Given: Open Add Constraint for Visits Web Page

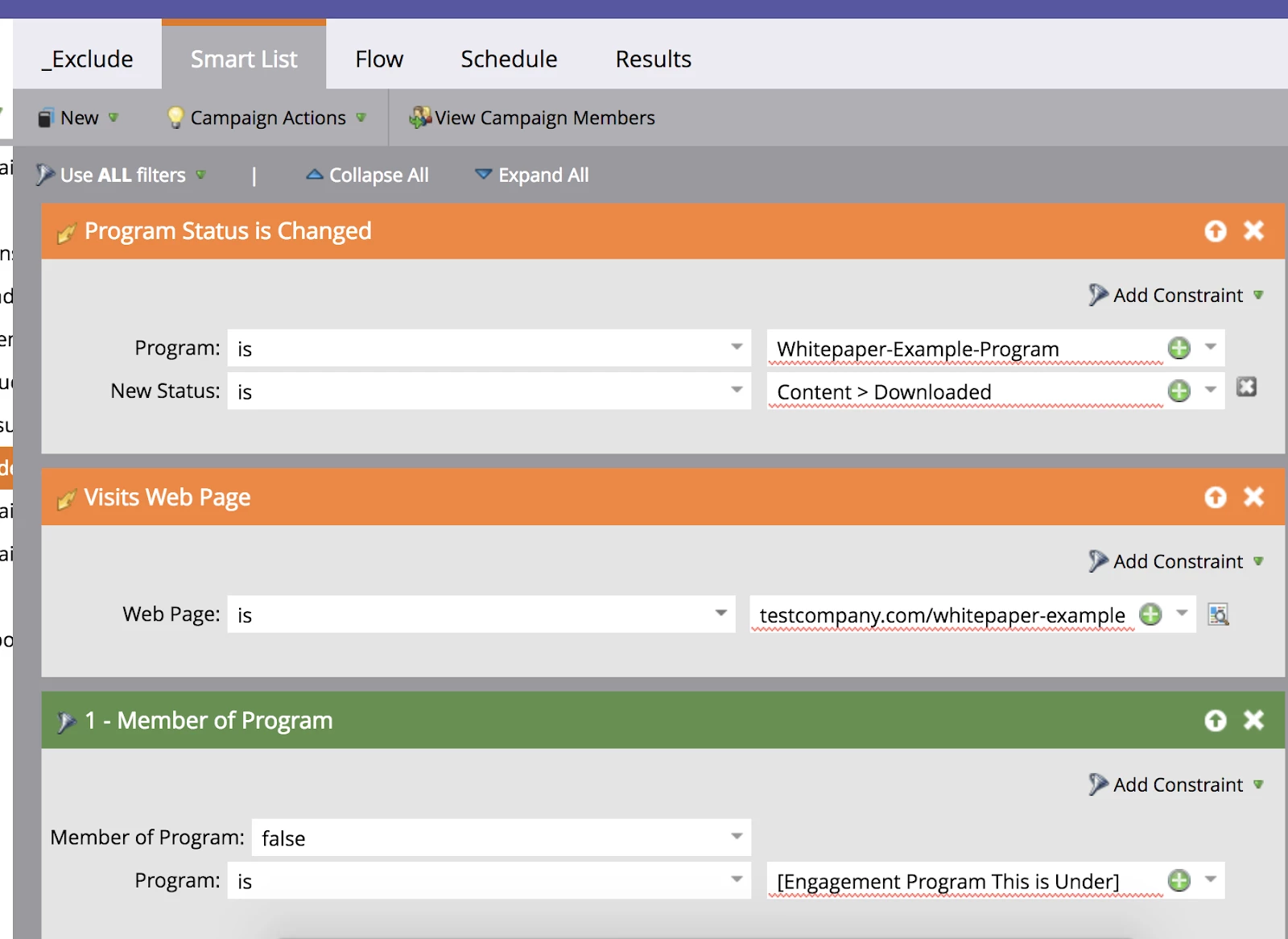Looking at the screenshot, I should (x=1176, y=561).
